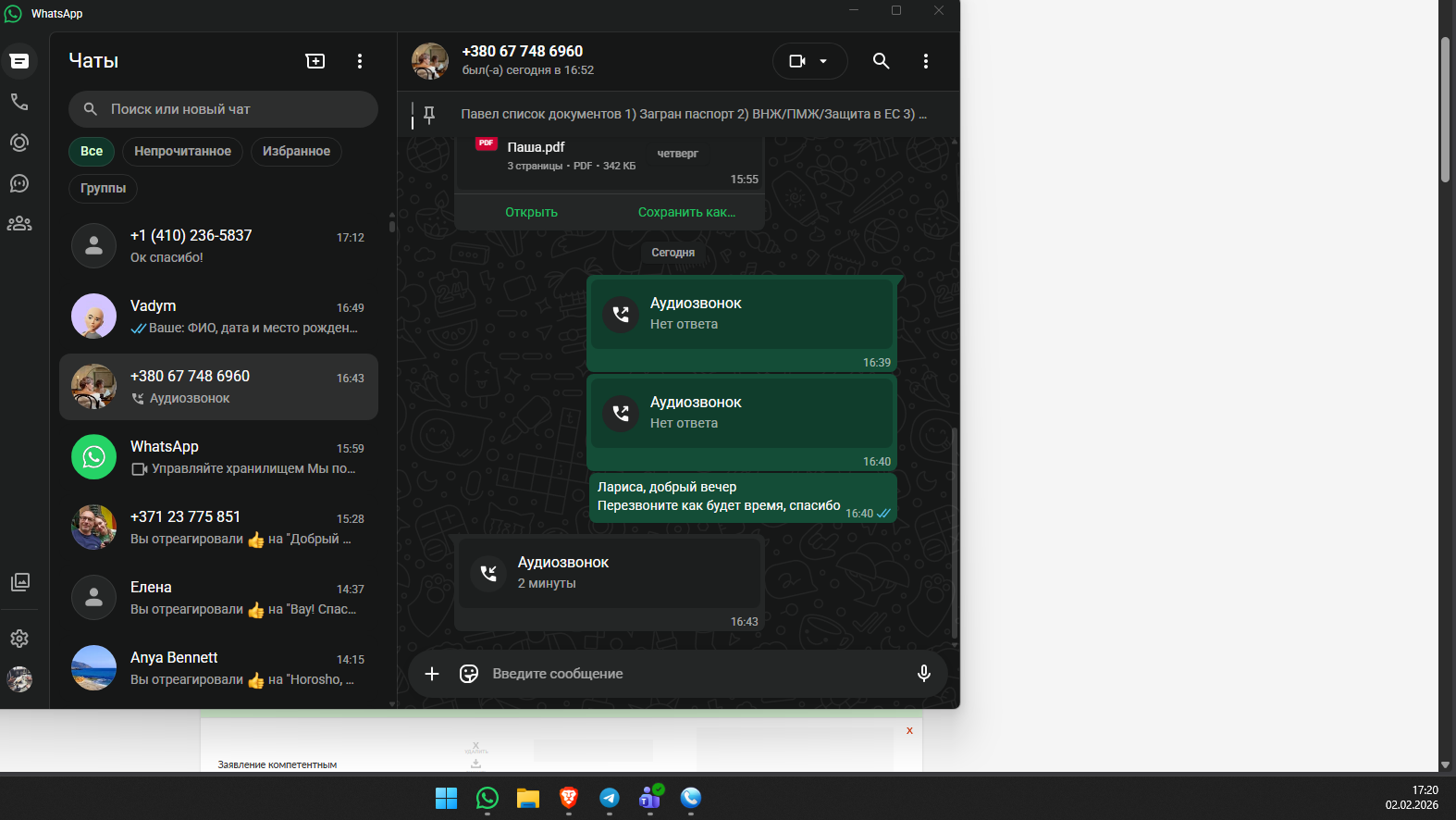Record a voice message with microphone

tap(923, 674)
